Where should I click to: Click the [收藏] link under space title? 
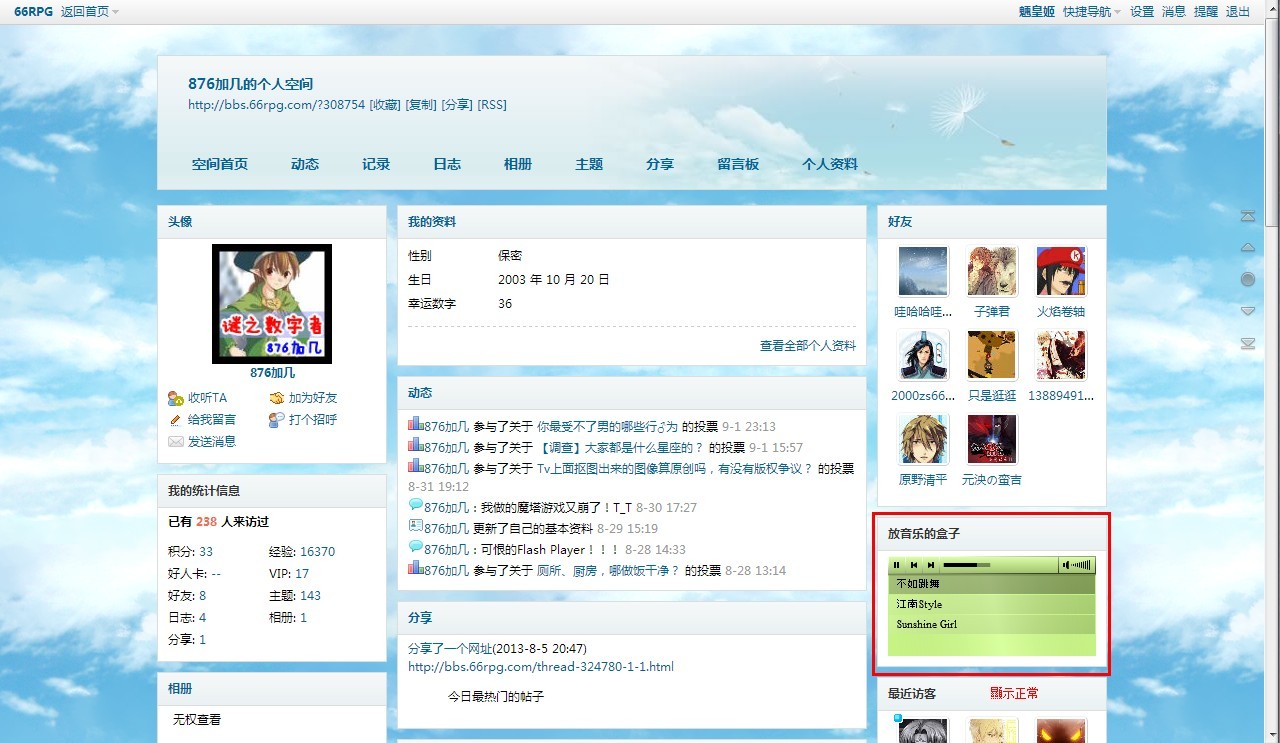click(385, 105)
